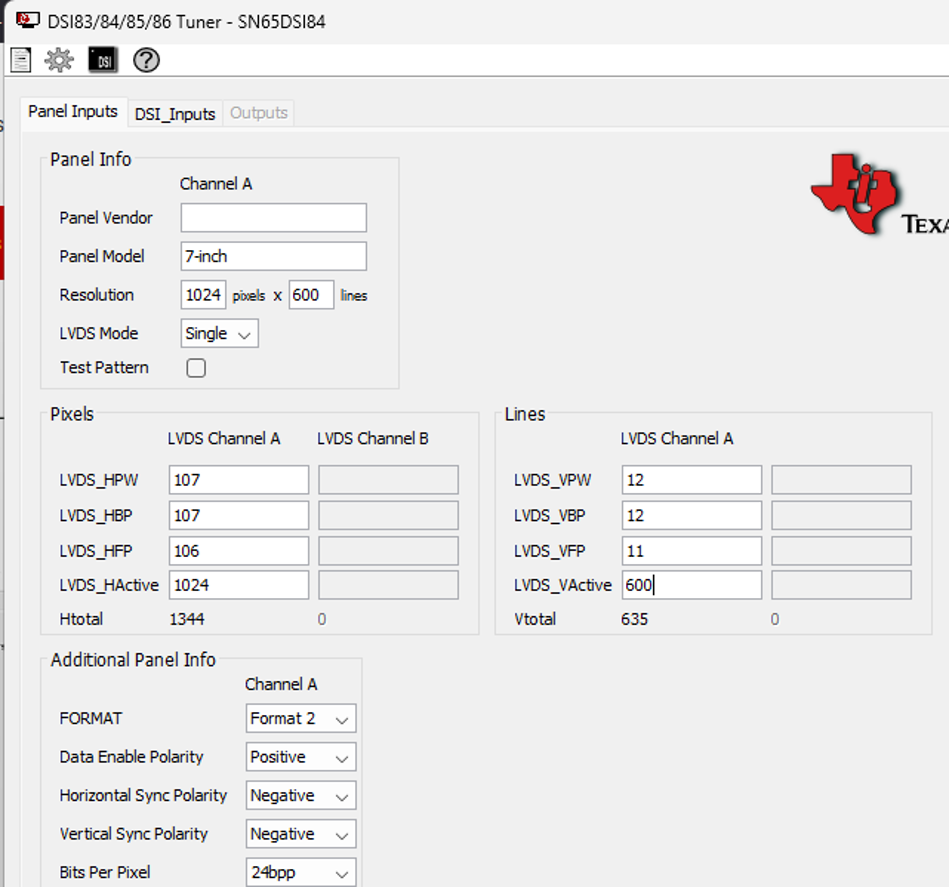Image resolution: width=949 pixels, height=887 pixels.
Task: Select the Outputs tab
Action: [x=258, y=113]
